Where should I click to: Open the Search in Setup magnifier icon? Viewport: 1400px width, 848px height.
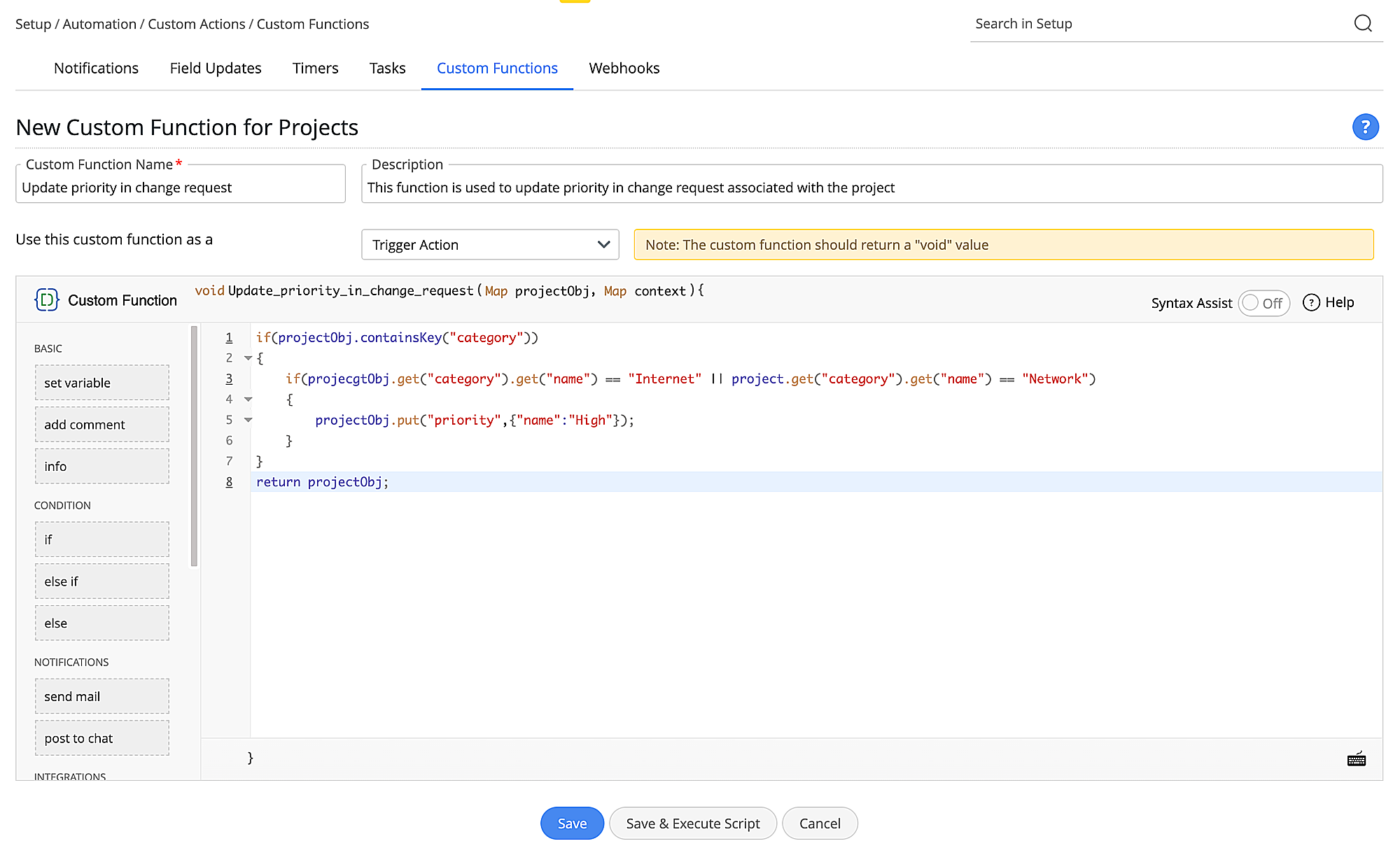1364,23
